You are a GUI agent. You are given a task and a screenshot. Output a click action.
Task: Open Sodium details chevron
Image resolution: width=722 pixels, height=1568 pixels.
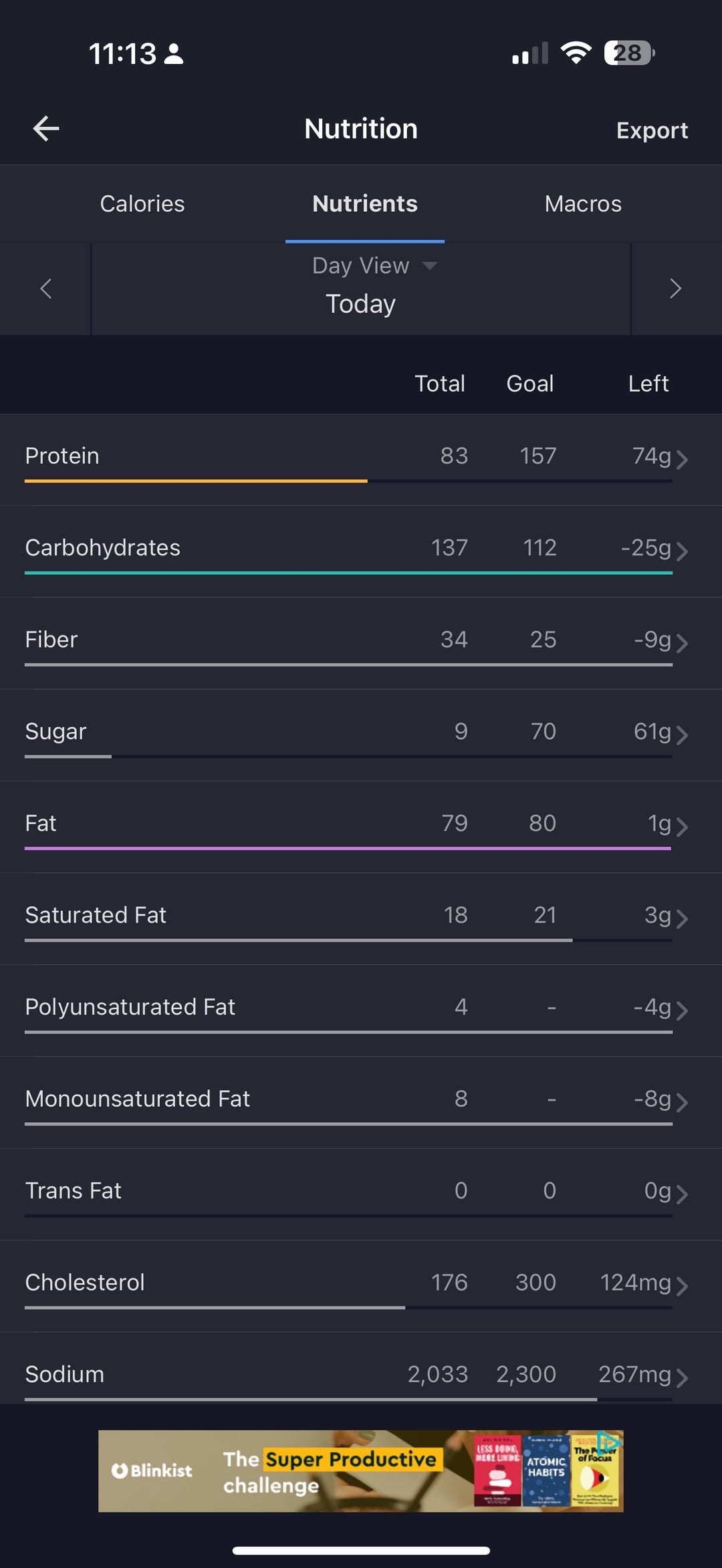pos(681,1378)
